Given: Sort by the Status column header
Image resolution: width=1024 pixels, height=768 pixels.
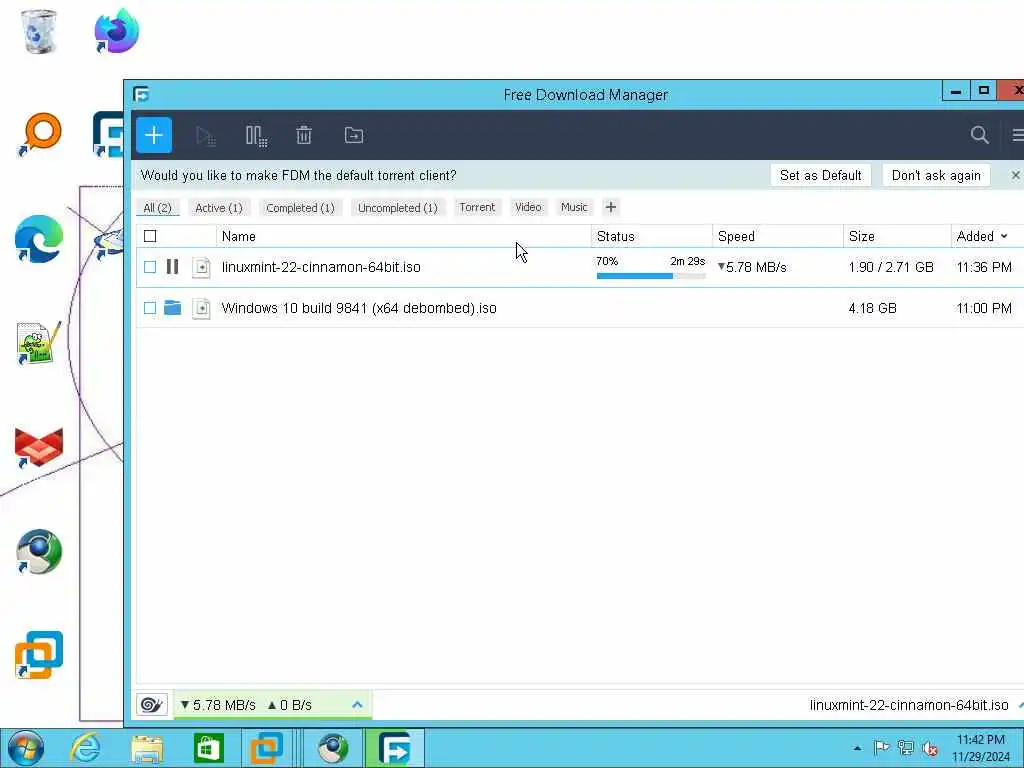Looking at the screenshot, I should pyautogui.click(x=651, y=236).
